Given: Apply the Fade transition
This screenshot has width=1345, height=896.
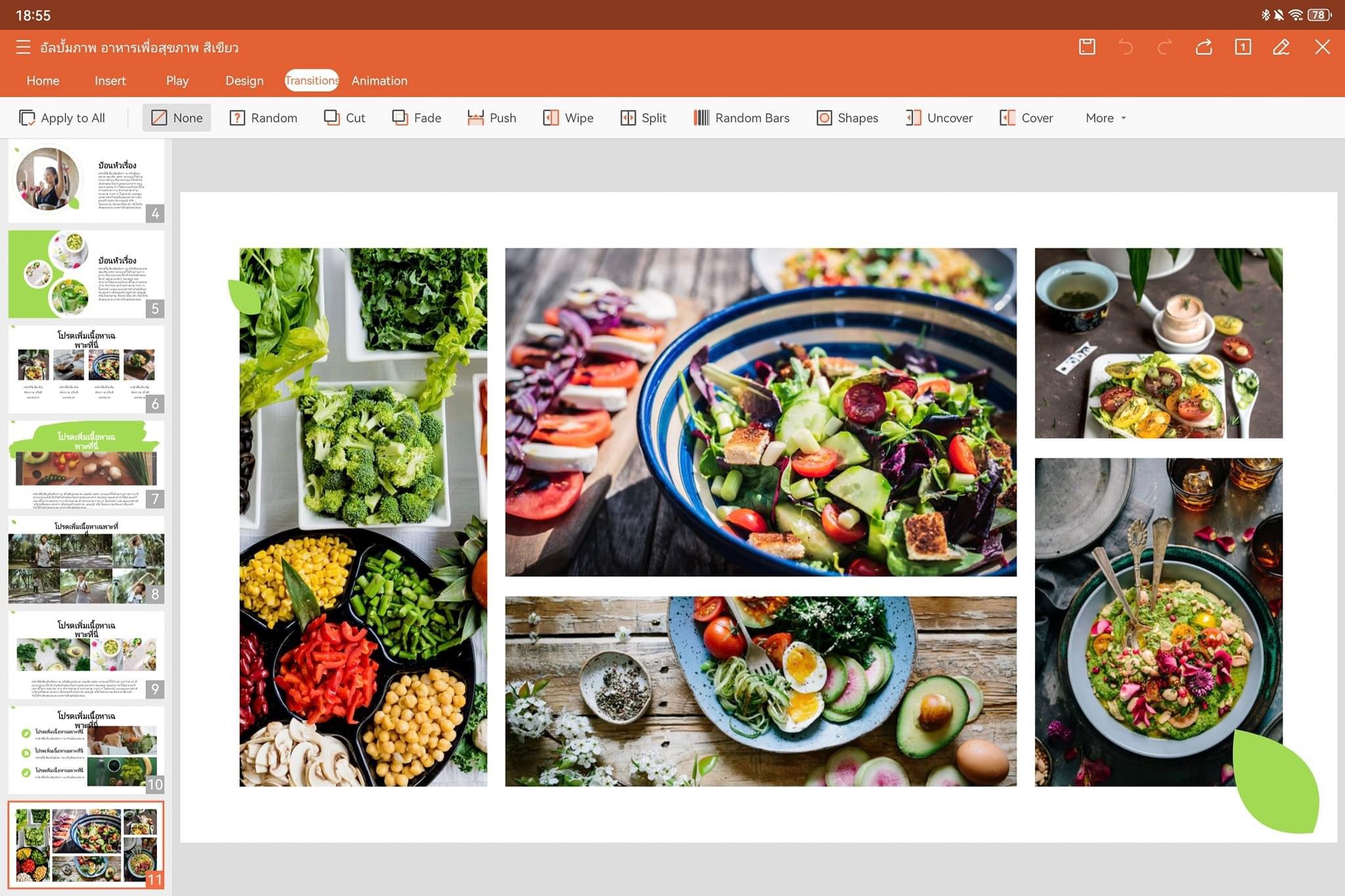Looking at the screenshot, I should (x=416, y=118).
